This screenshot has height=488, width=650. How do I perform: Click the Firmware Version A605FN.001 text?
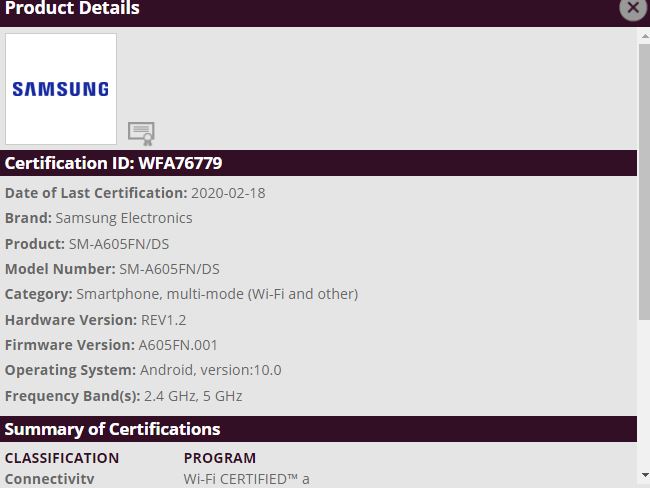[178, 345]
